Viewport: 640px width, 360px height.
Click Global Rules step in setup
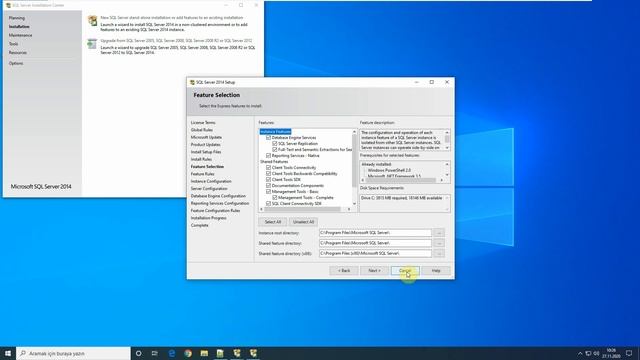coord(202,130)
